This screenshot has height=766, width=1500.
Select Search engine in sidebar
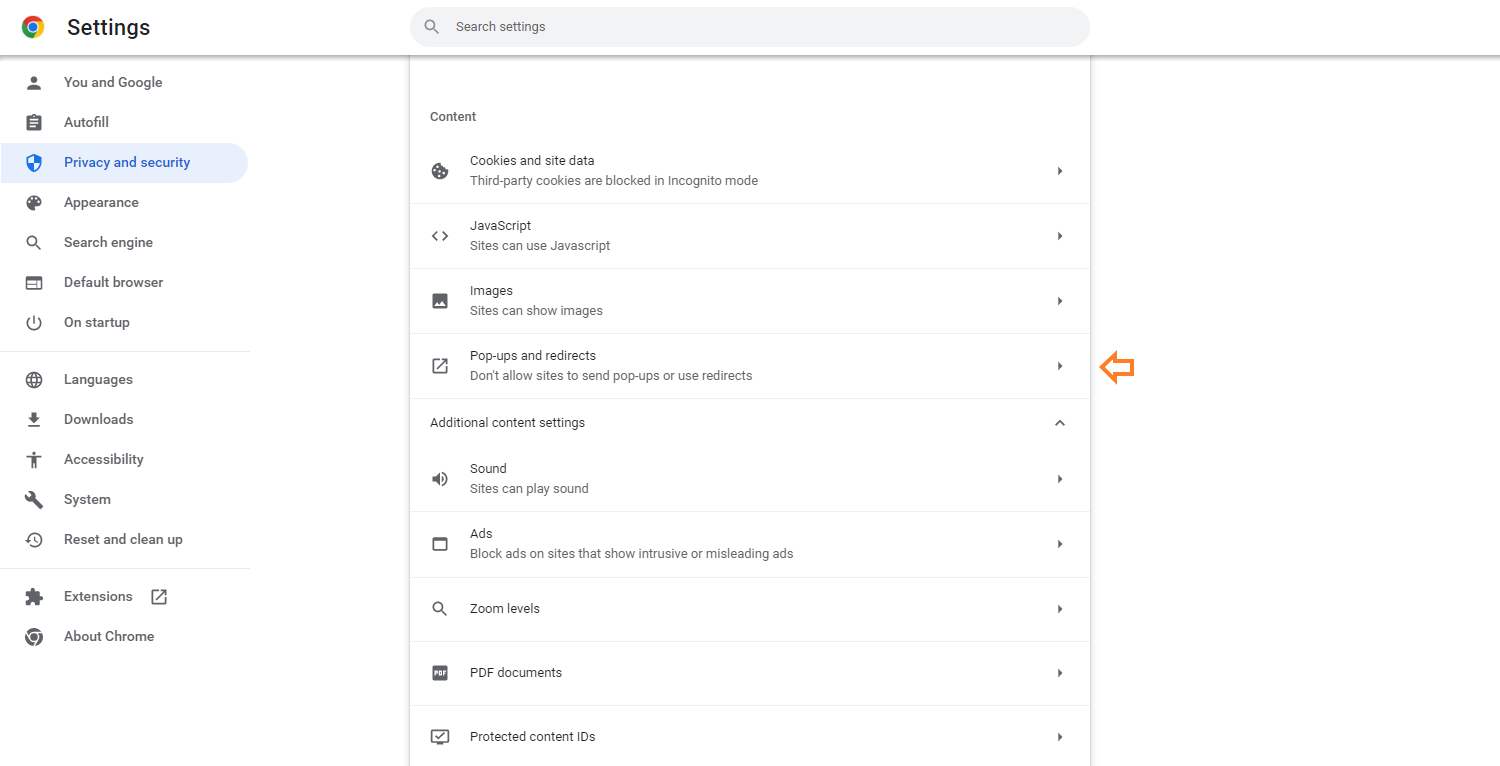[x=108, y=243]
